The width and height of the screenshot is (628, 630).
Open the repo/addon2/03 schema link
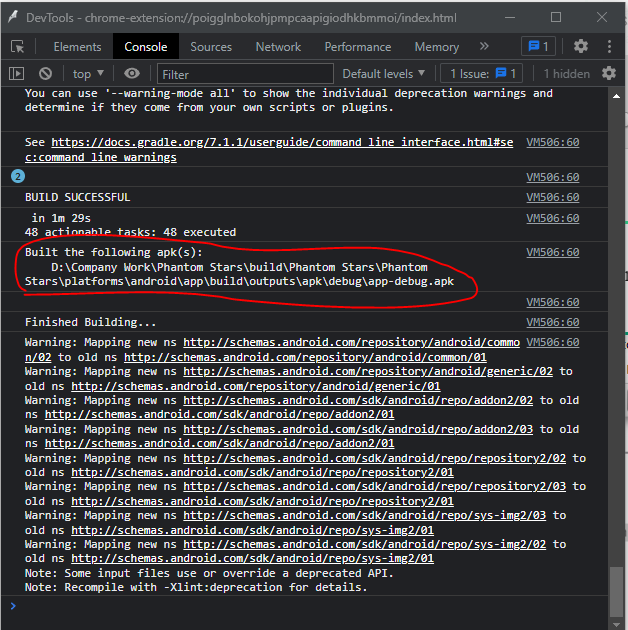(x=358, y=429)
